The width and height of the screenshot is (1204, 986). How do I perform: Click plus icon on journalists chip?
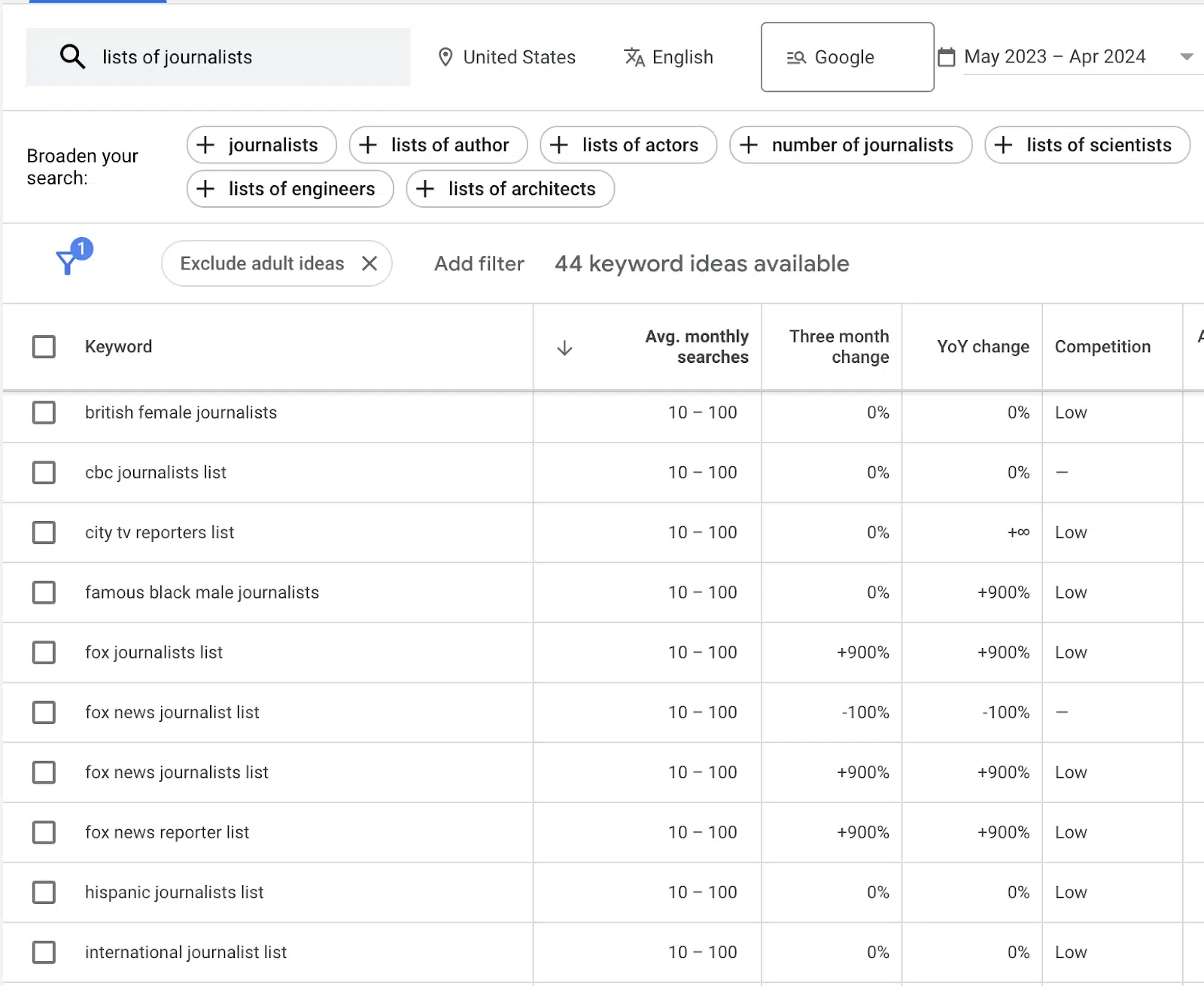[x=205, y=145]
